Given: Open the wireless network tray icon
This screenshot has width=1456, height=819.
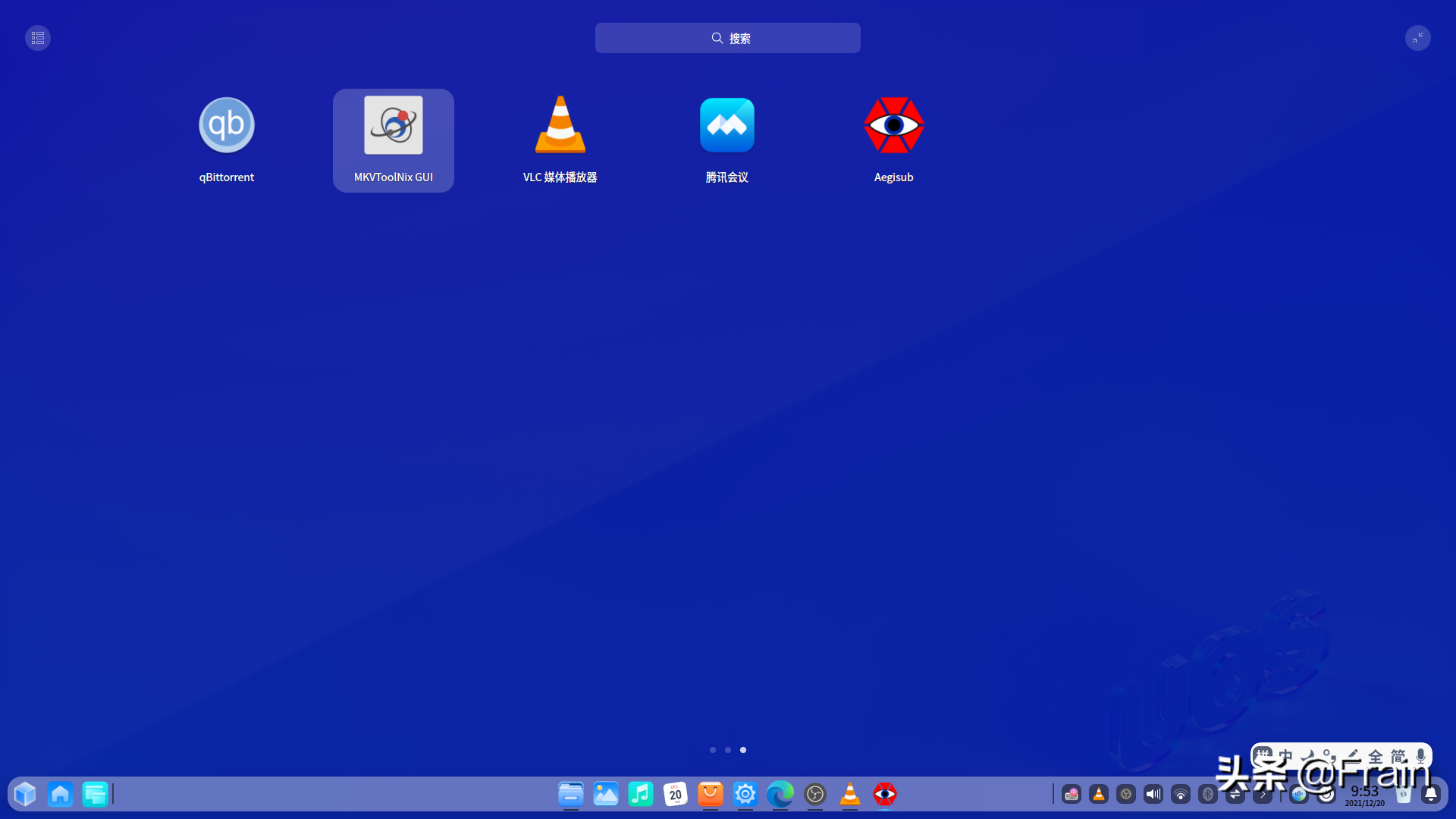Looking at the screenshot, I should pos(1180,794).
